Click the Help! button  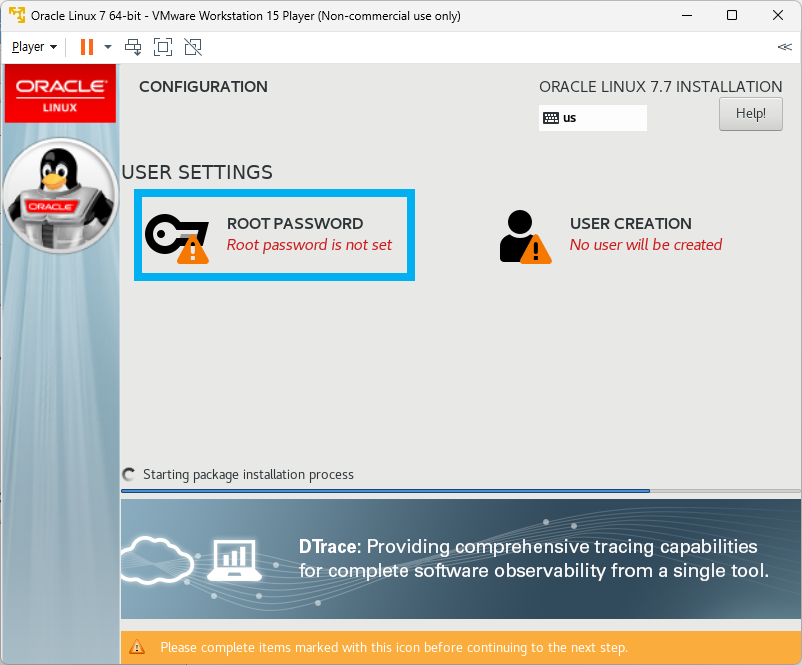750,114
